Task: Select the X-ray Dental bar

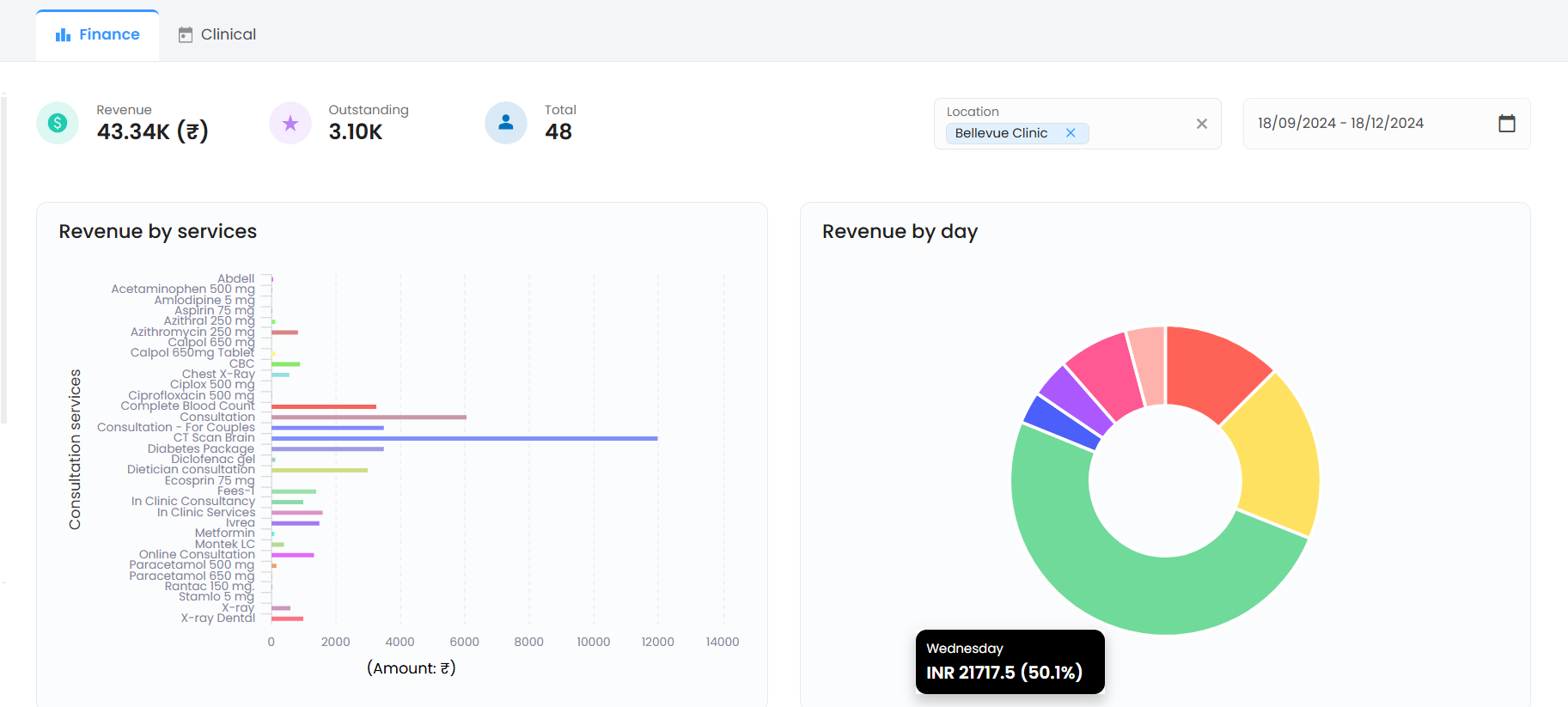Action: coord(287,619)
